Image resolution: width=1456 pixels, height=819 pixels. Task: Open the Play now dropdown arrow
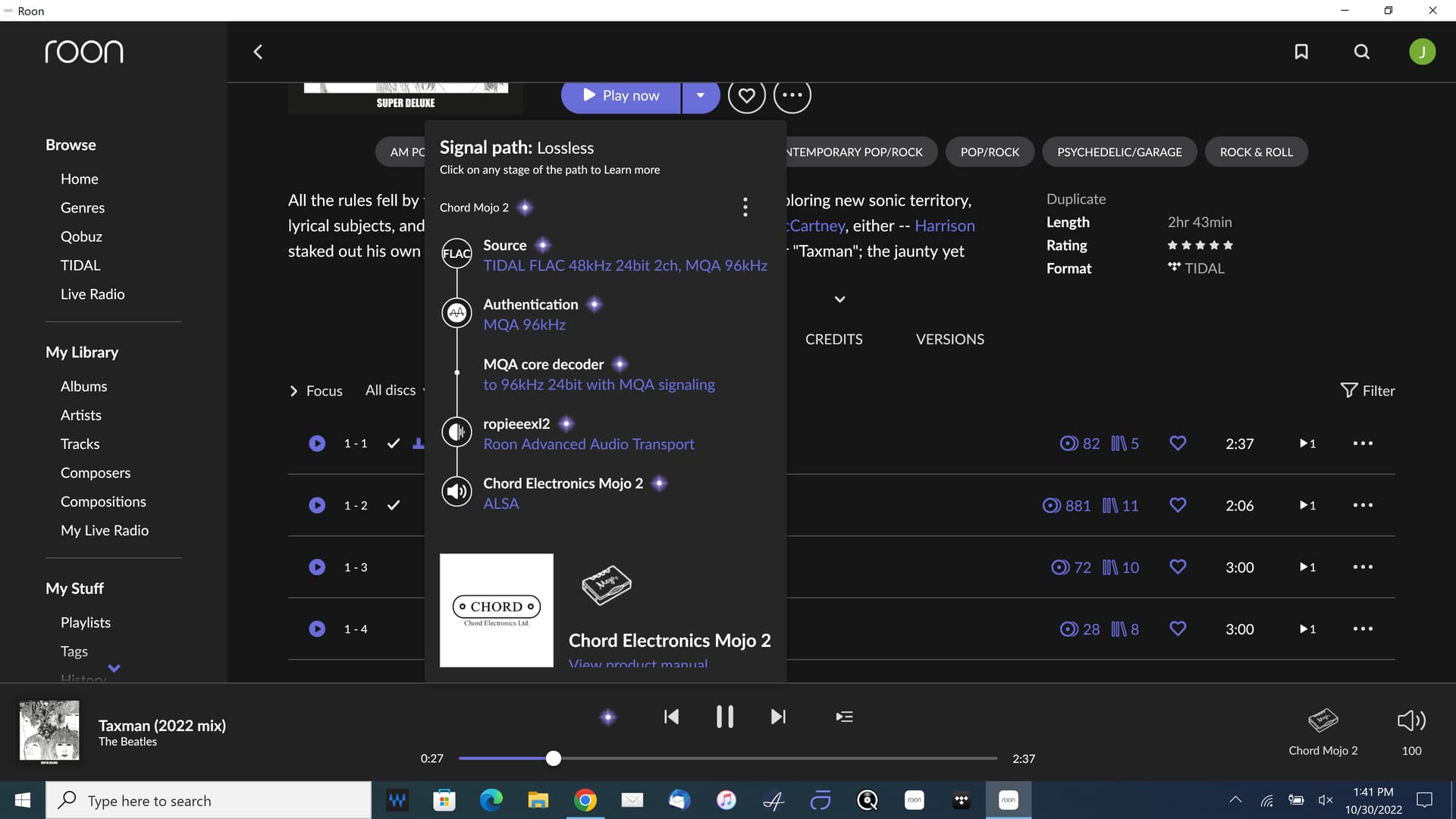tap(700, 96)
